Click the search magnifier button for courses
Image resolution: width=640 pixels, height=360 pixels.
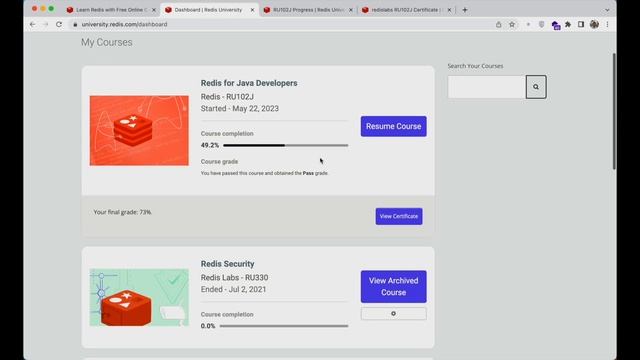536,87
